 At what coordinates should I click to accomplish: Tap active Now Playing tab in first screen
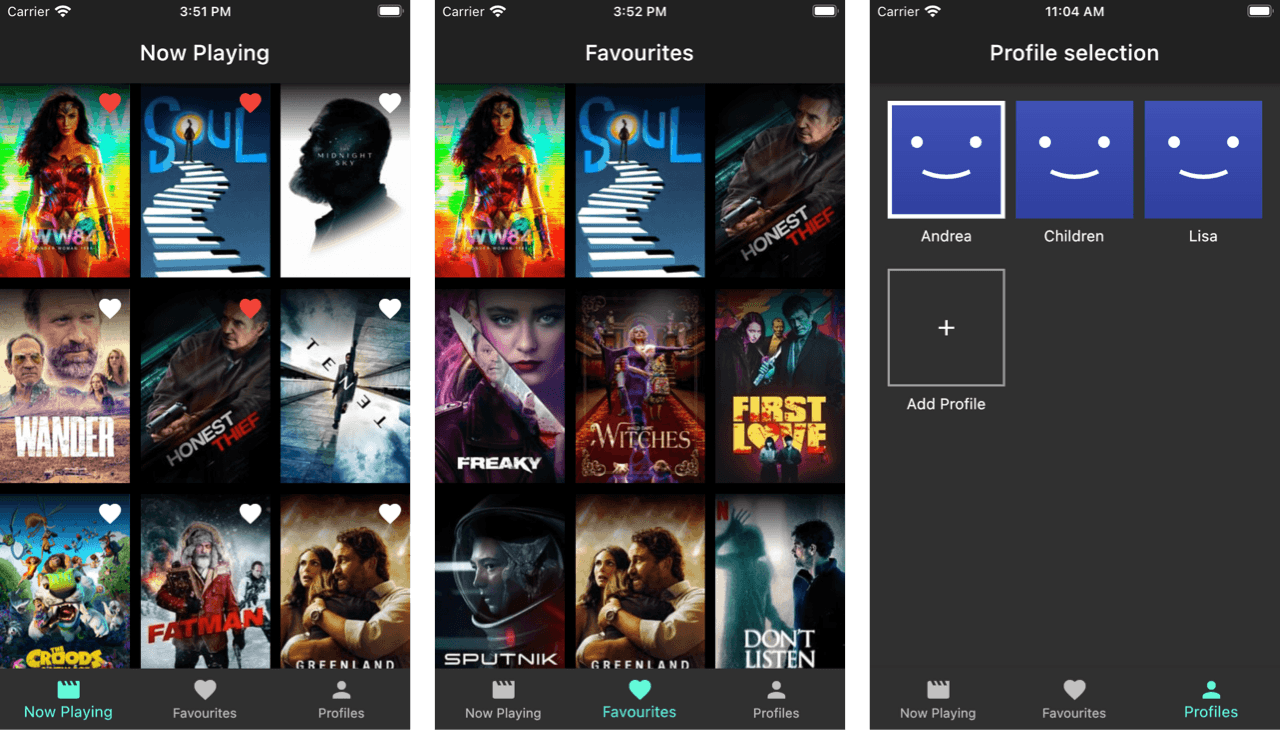point(68,700)
